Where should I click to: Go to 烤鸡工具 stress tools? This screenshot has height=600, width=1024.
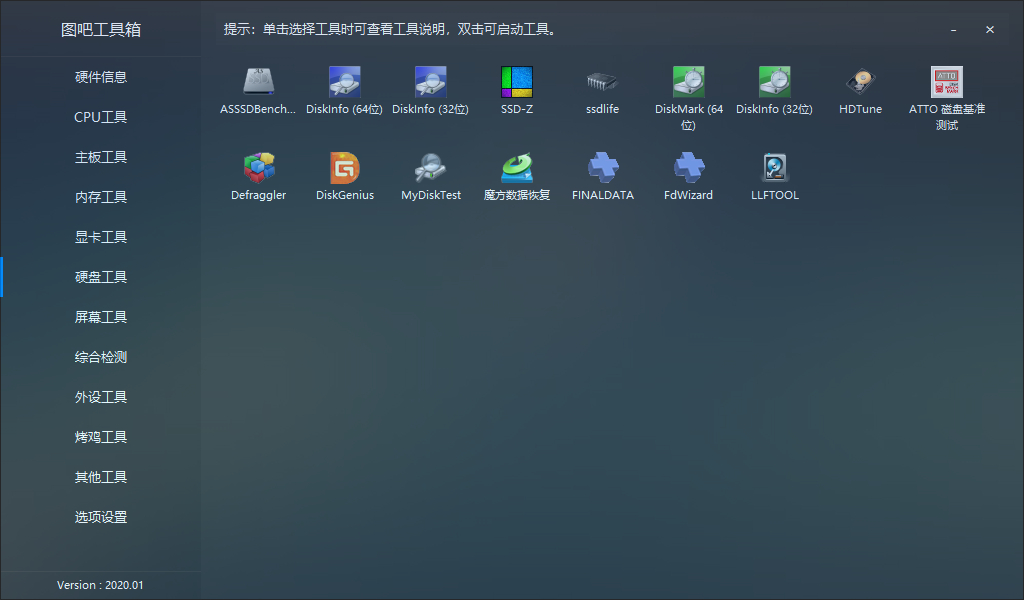coord(101,437)
